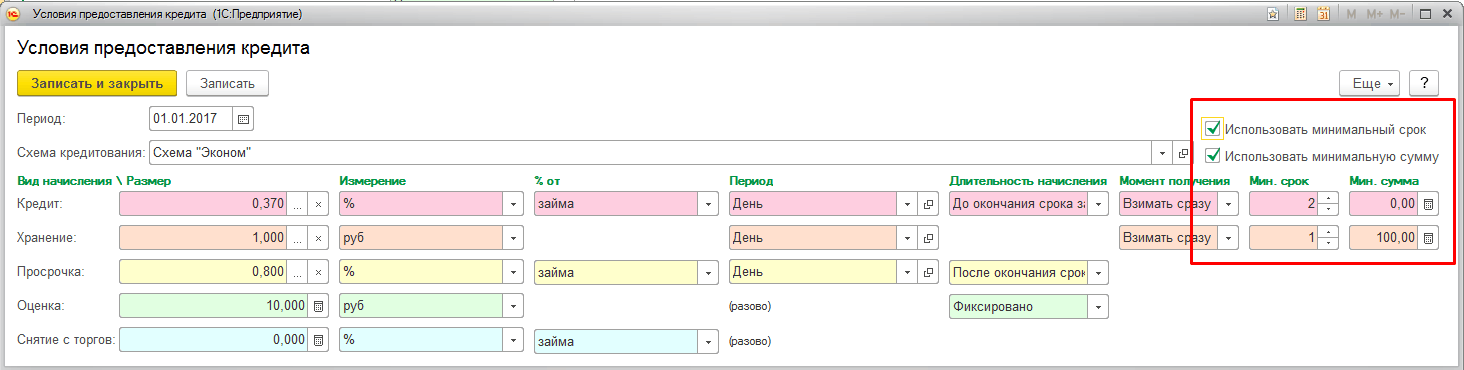Screen dimensions: 1464x370
Task: Expand the 'До окончания срока' duration dropdown
Action: (1098, 204)
